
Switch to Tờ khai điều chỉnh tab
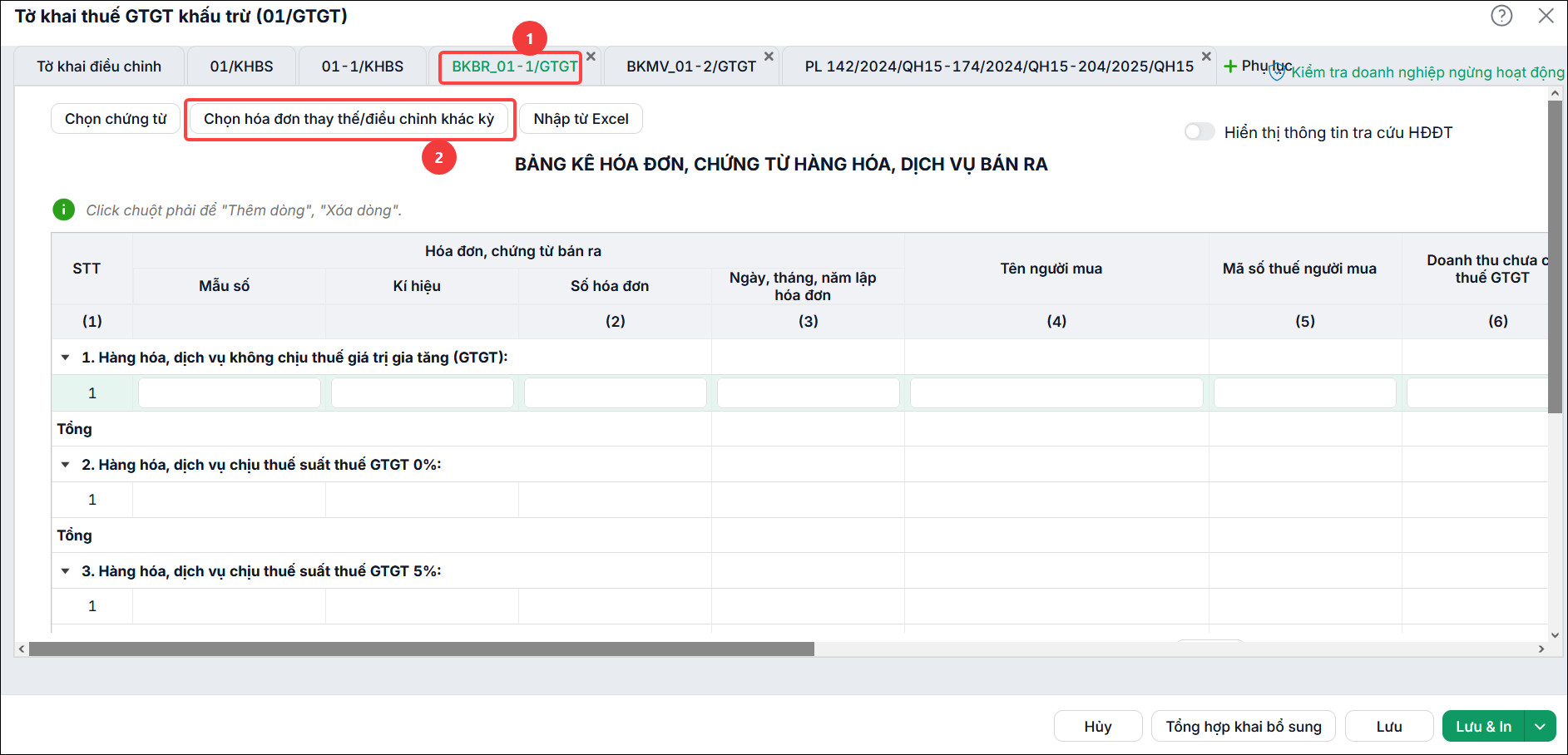click(99, 67)
